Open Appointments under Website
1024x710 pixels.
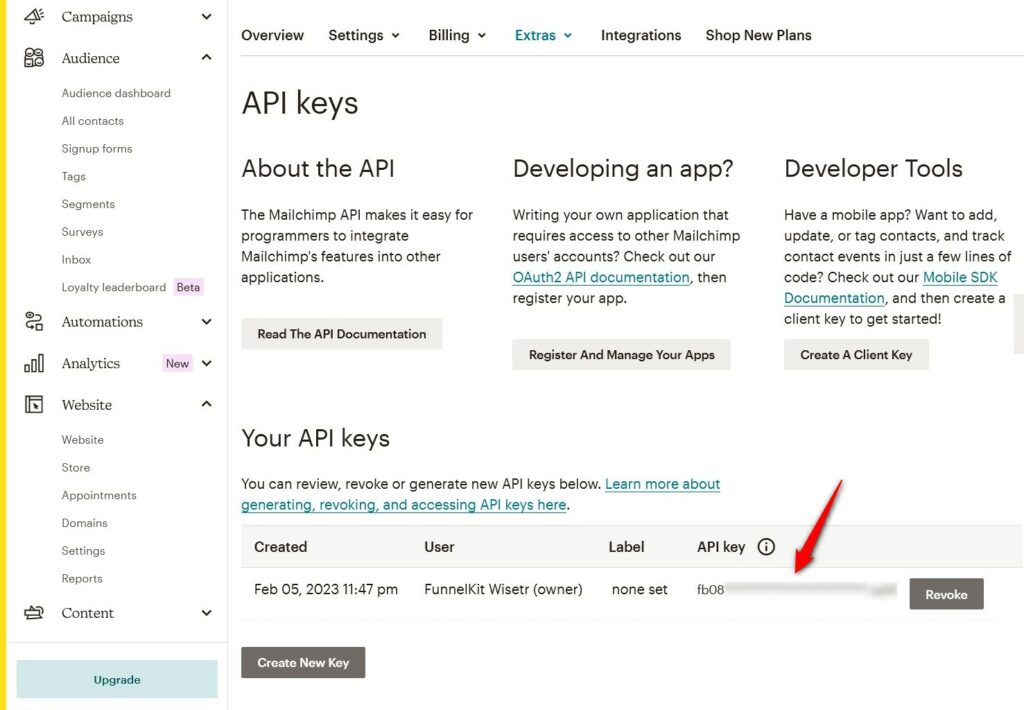pos(99,495)
